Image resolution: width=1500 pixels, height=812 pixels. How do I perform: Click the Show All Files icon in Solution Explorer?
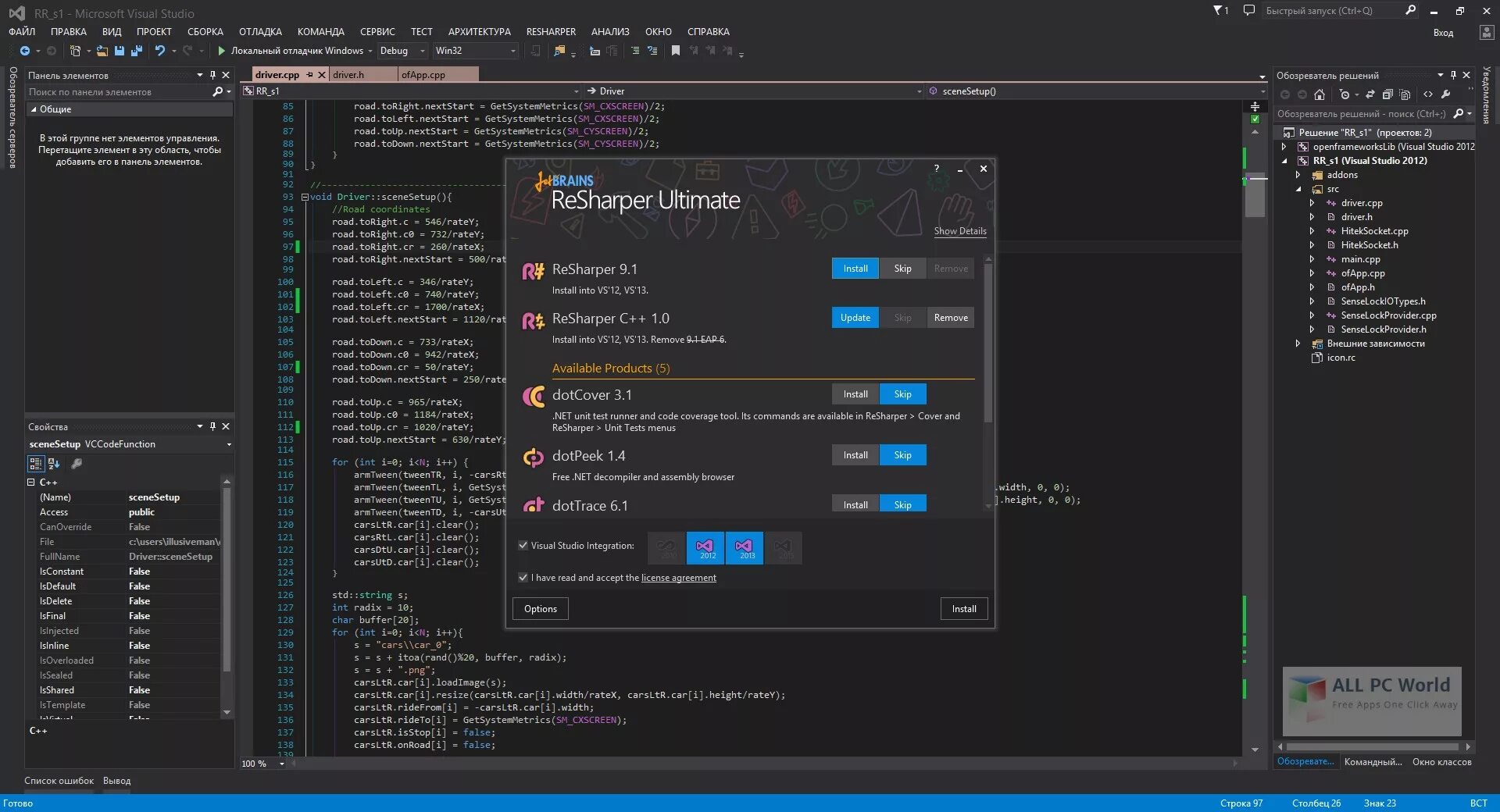point(1405,94)
